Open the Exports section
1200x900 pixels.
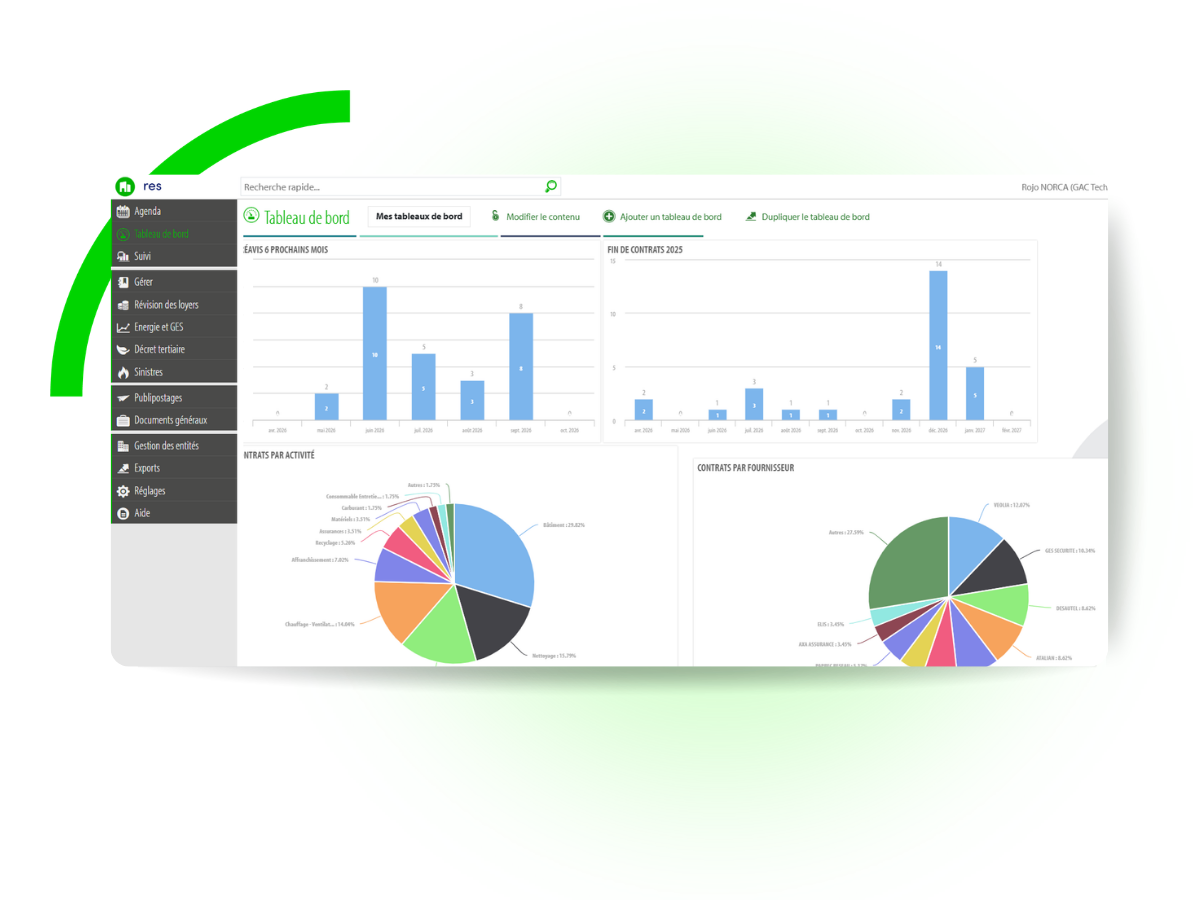tap(147, 468)
